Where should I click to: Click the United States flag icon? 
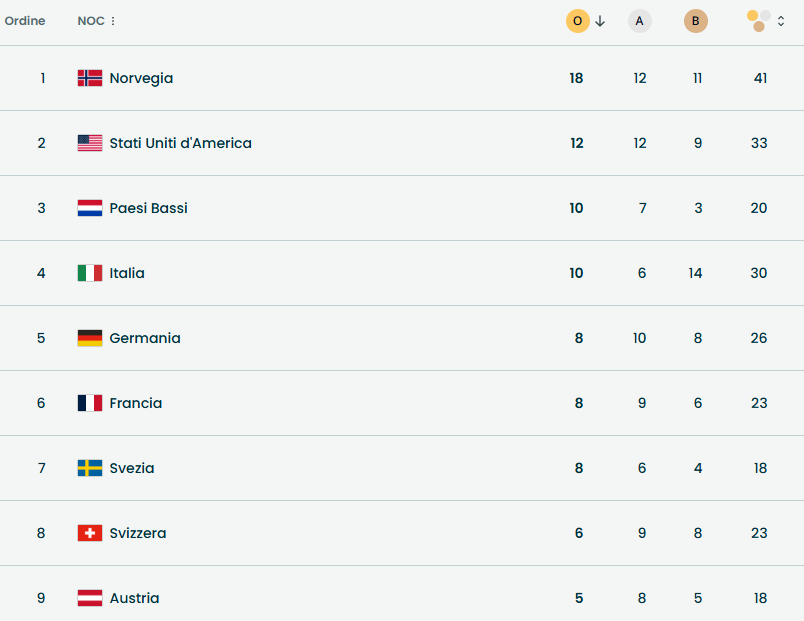click(x=90, y=143)
